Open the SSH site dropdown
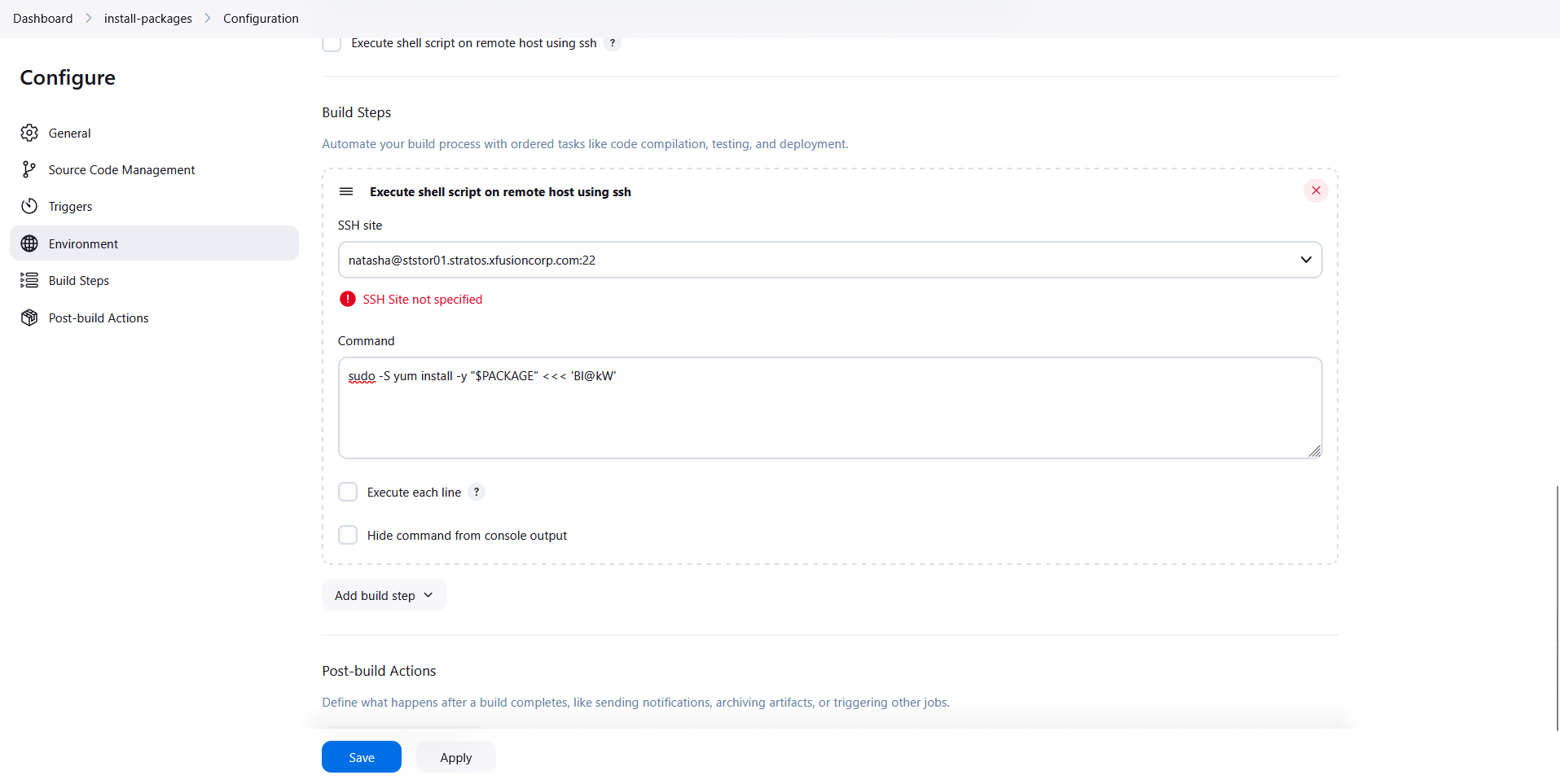Screen dimensions: 1560x784 829,260
